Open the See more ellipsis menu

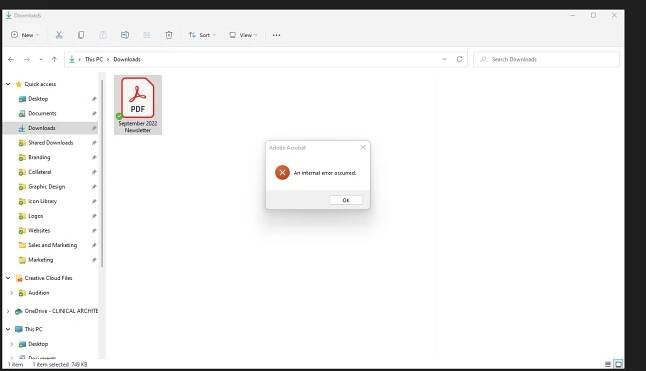pos(276,35)
